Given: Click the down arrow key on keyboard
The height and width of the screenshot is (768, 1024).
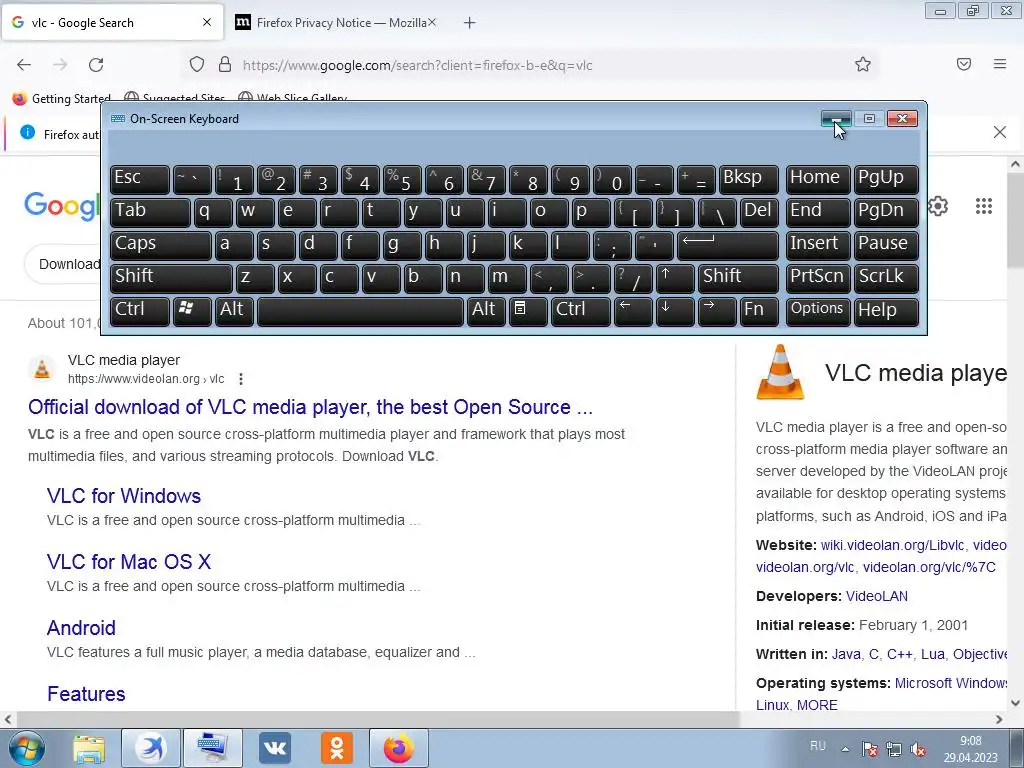Looking at the screenshot, I should [675, 310].
